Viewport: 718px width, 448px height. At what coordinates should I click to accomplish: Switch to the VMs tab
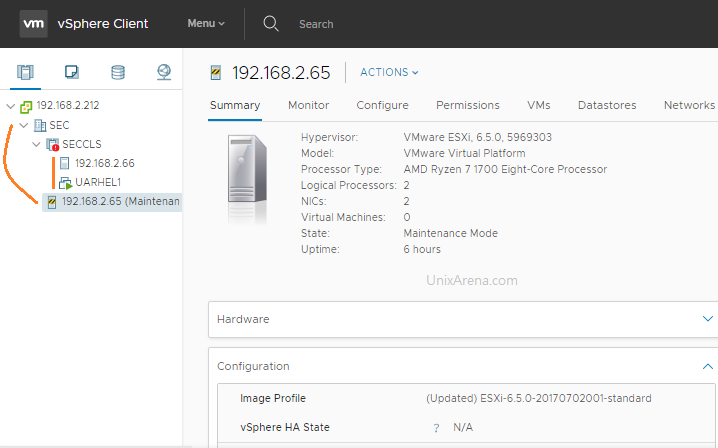tap(538, 105)
